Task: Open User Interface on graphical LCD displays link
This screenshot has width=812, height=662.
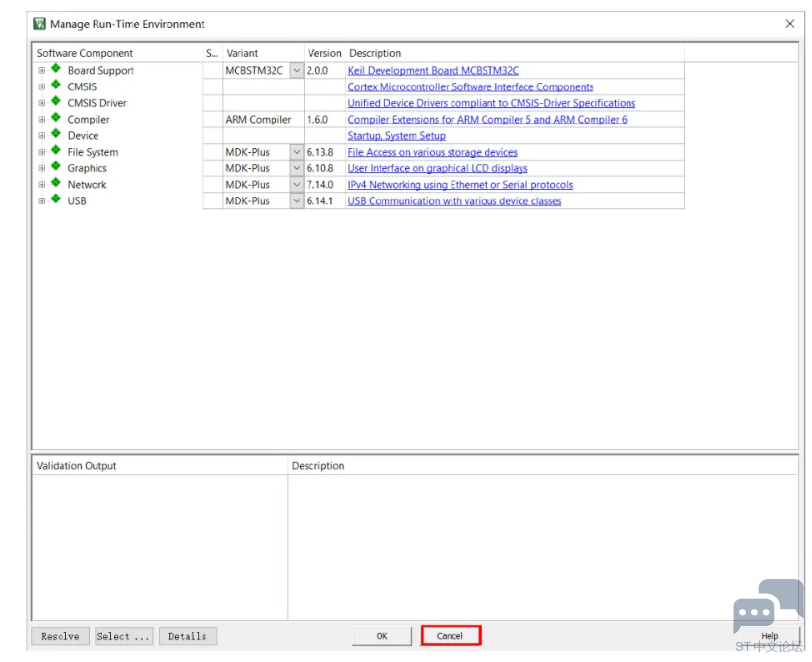Action: pyautogui.click(x=437, y=168)
